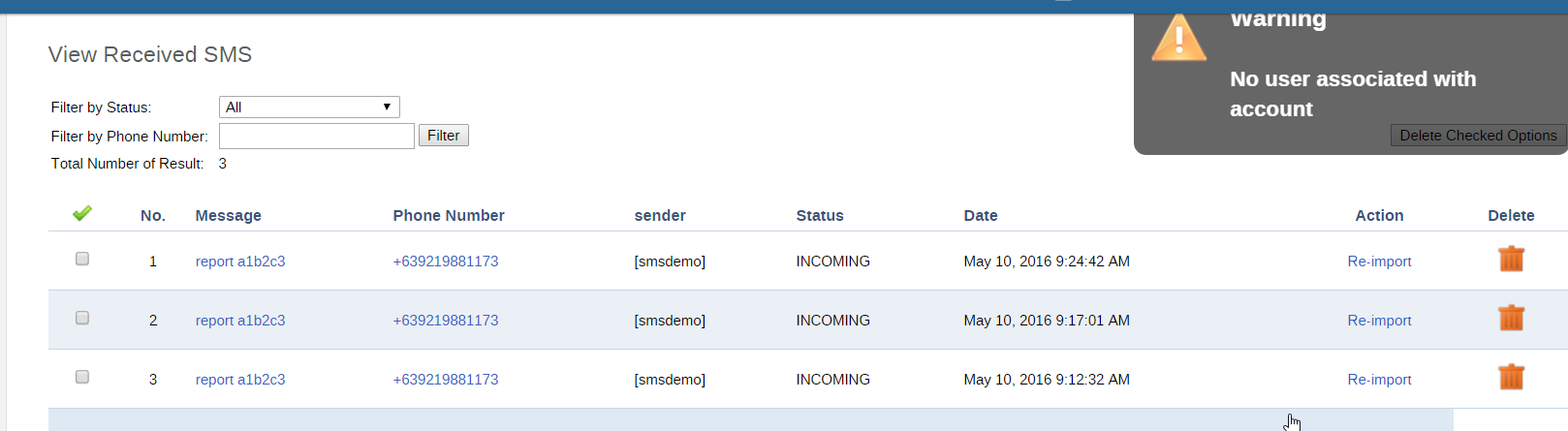Tick the checkbox for message 1
This screenshot has height=431, width=1568.
[x=82, y=259]
